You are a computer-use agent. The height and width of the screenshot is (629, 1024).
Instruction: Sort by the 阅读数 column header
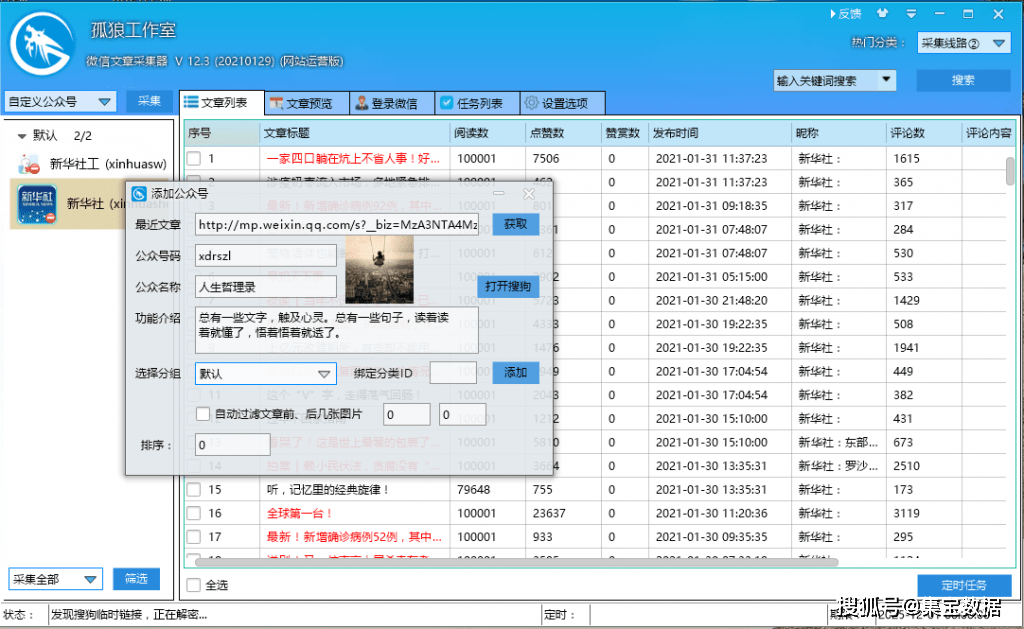488,133
